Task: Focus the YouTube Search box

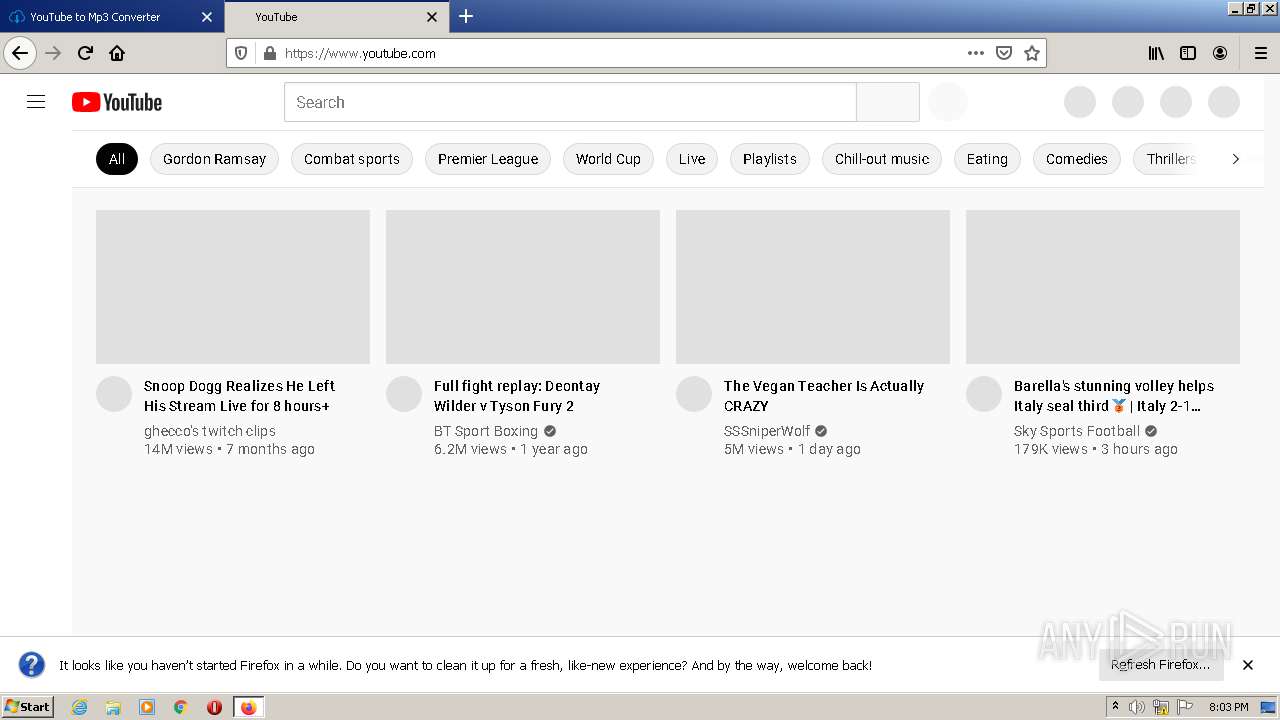Action: coord(570,102)
